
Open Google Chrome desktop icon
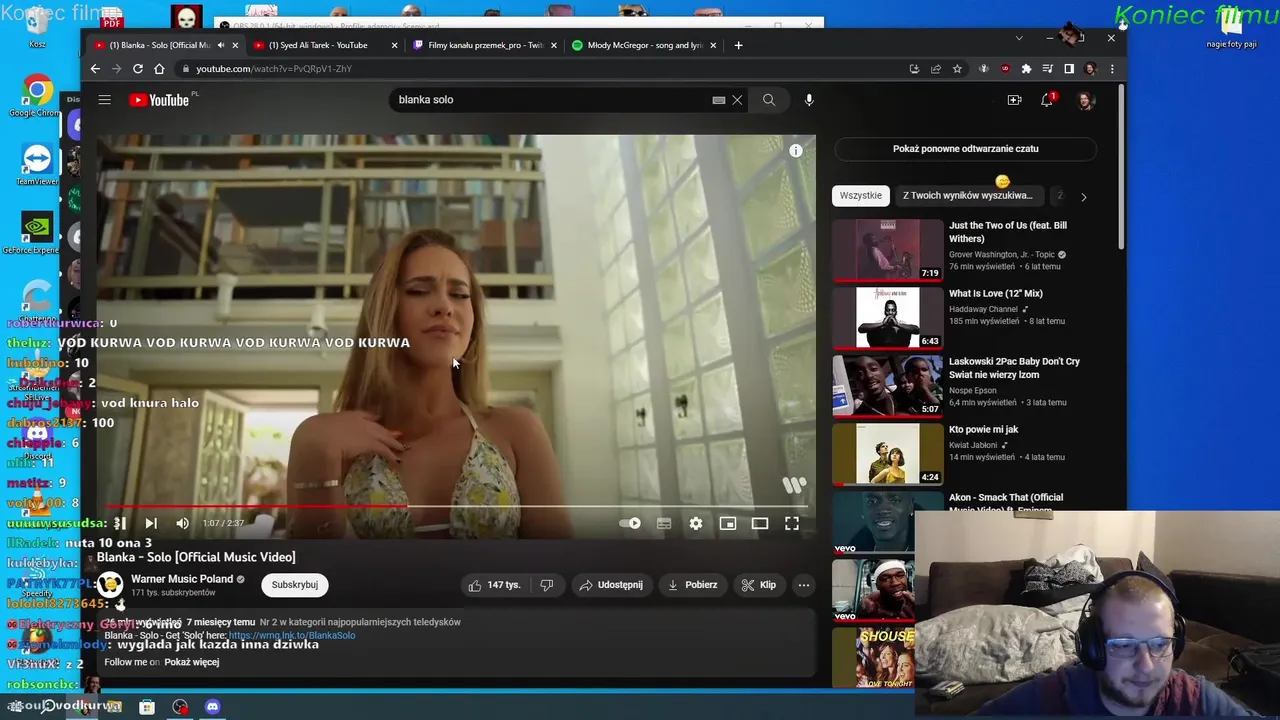[36, 97]
